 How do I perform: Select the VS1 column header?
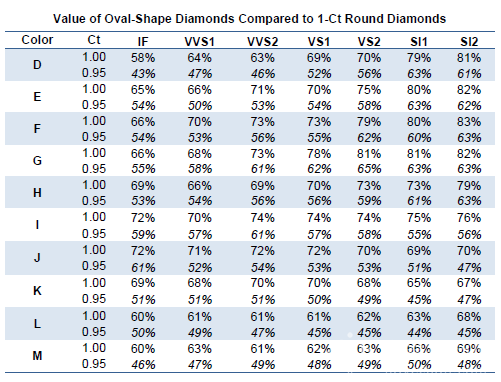319,41
